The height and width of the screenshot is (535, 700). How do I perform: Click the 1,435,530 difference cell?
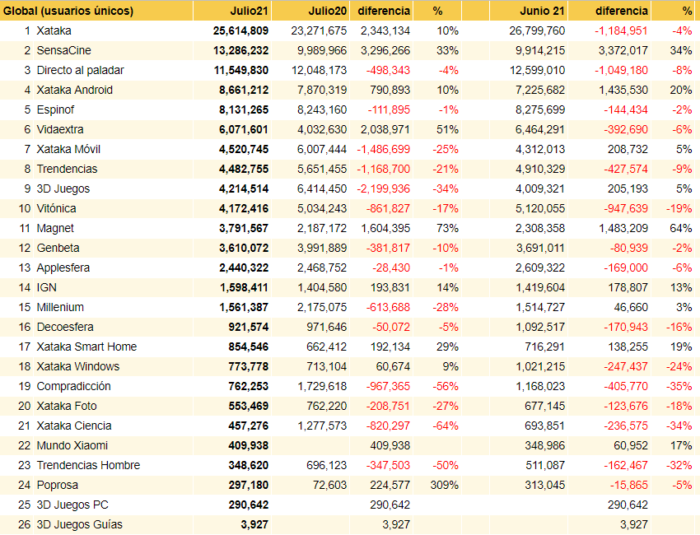623,90
